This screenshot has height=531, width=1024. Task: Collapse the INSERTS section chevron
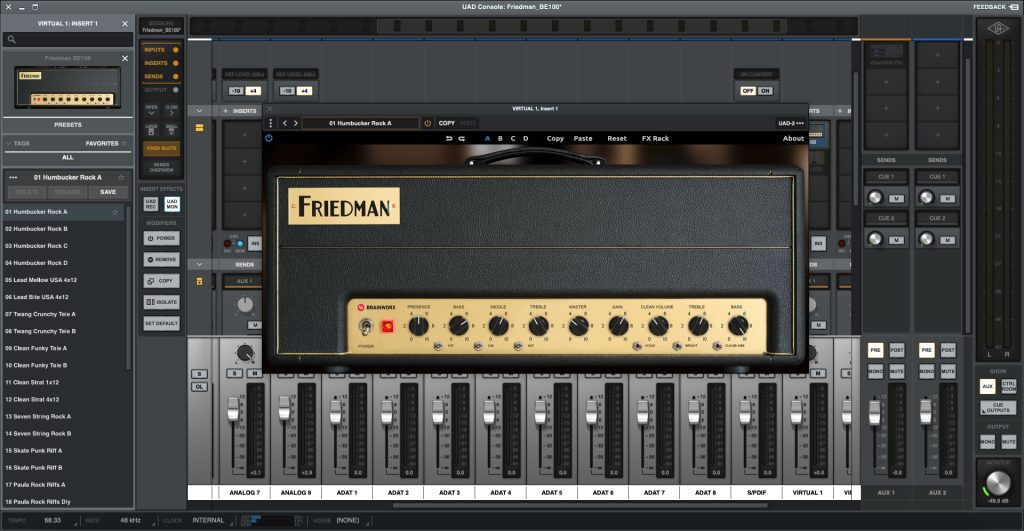pos(199,111)
